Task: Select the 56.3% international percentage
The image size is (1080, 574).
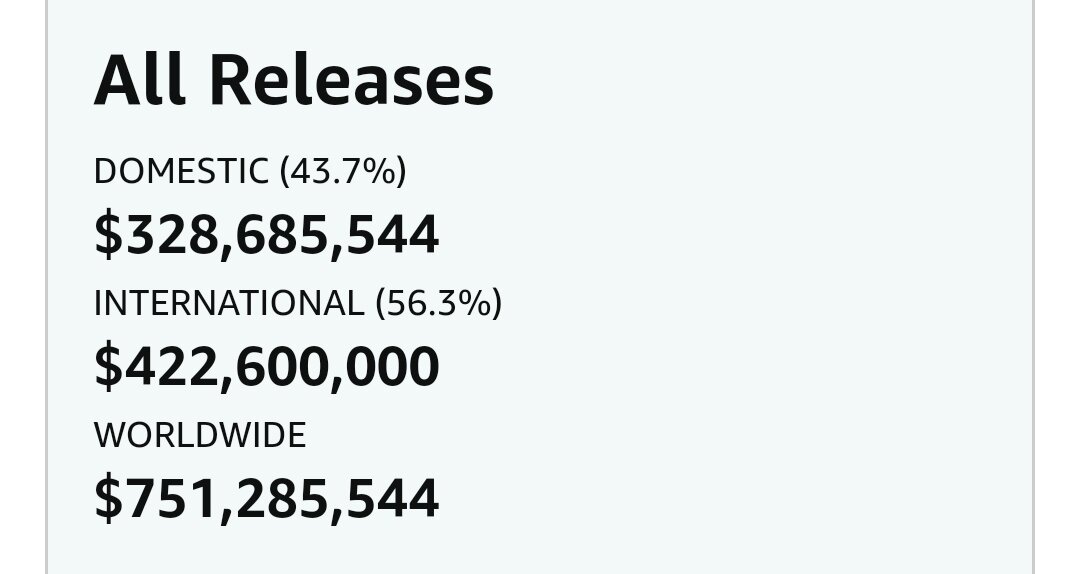Action: pos(439,303)
